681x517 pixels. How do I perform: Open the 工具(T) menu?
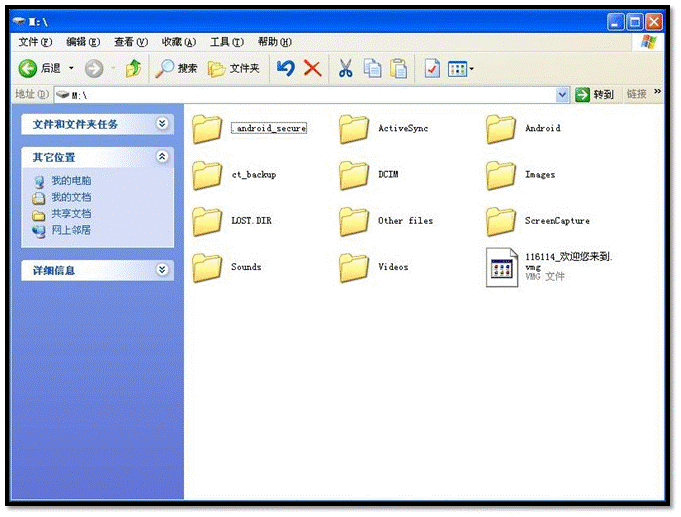coord(226,42)
